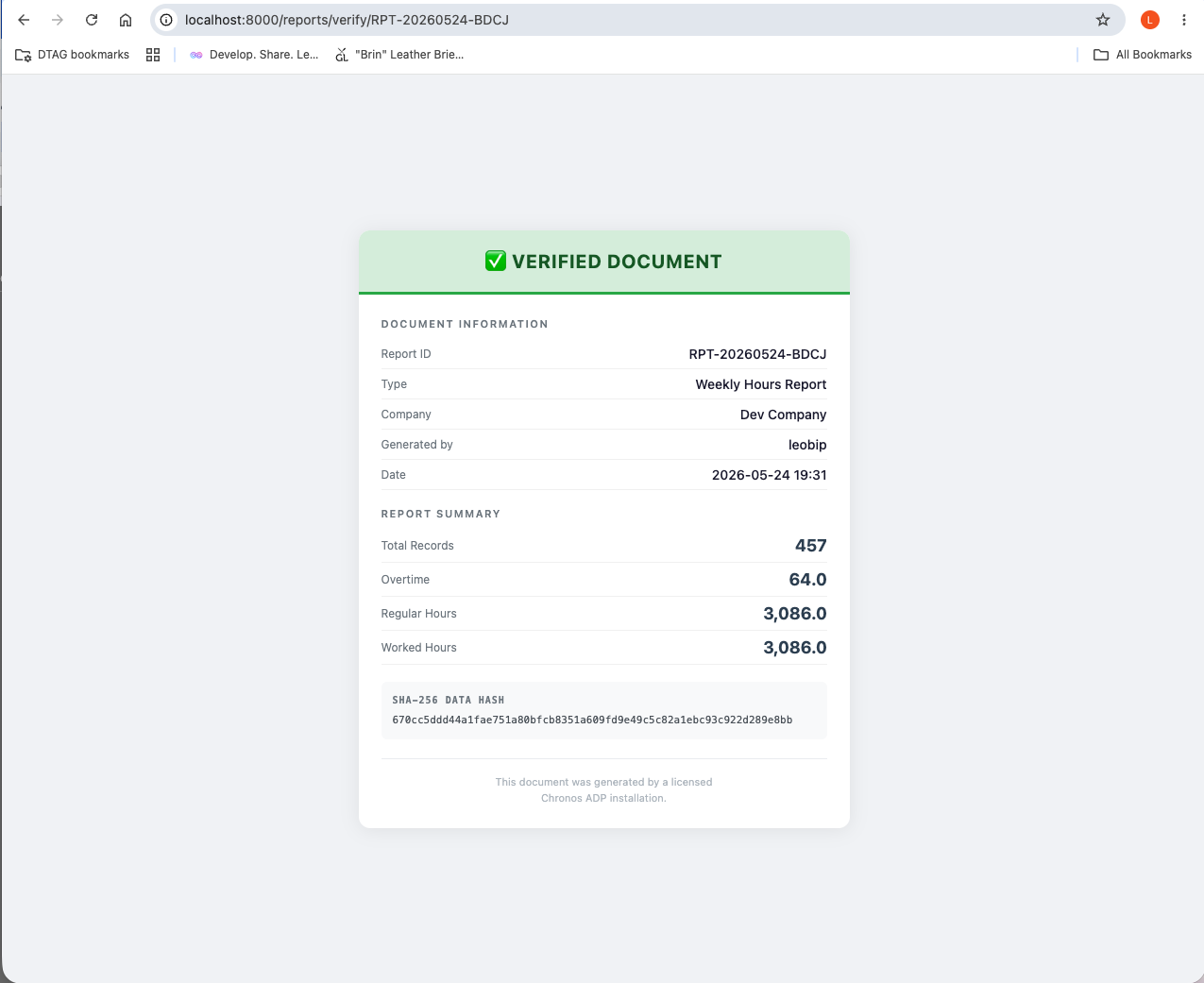Select the SHA-256 data hash string

coord(592,720)
